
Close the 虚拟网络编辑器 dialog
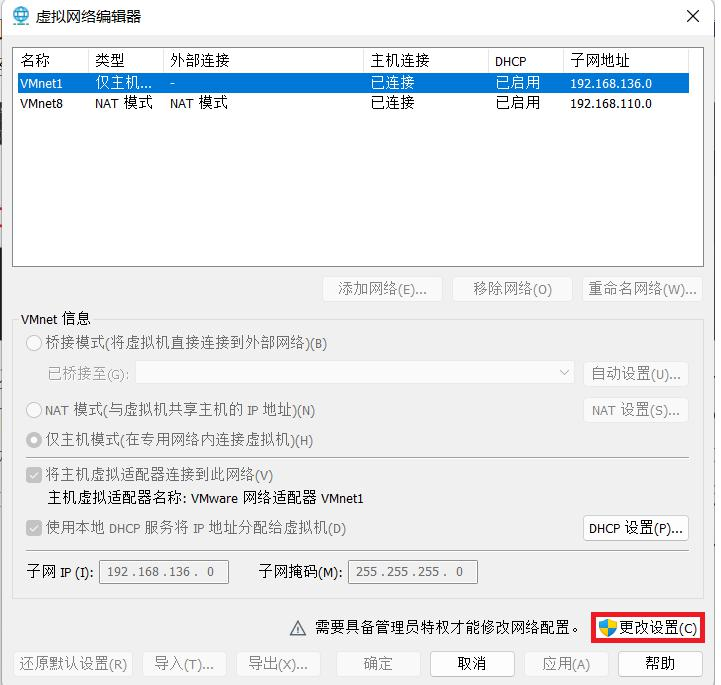pos(692,17)
